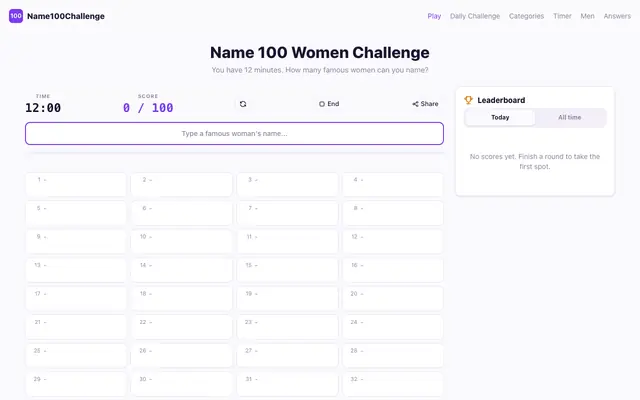
Task: Click answer slot number 20
Action: 393,298
